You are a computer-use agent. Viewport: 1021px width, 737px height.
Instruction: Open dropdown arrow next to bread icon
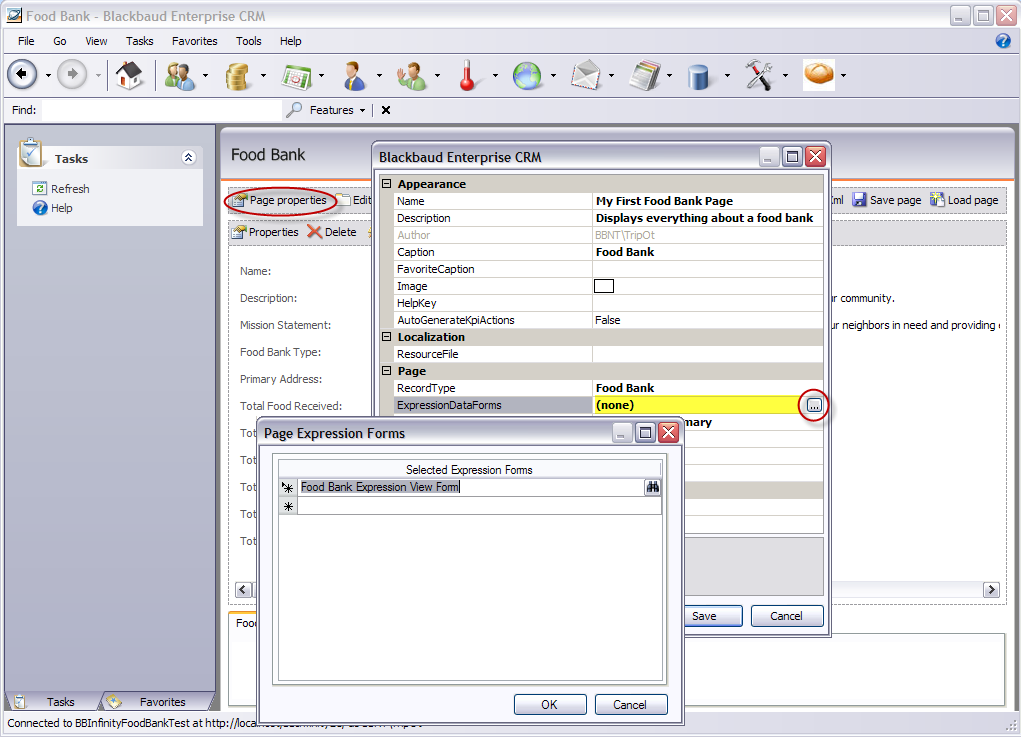click(x=843, y=76)
